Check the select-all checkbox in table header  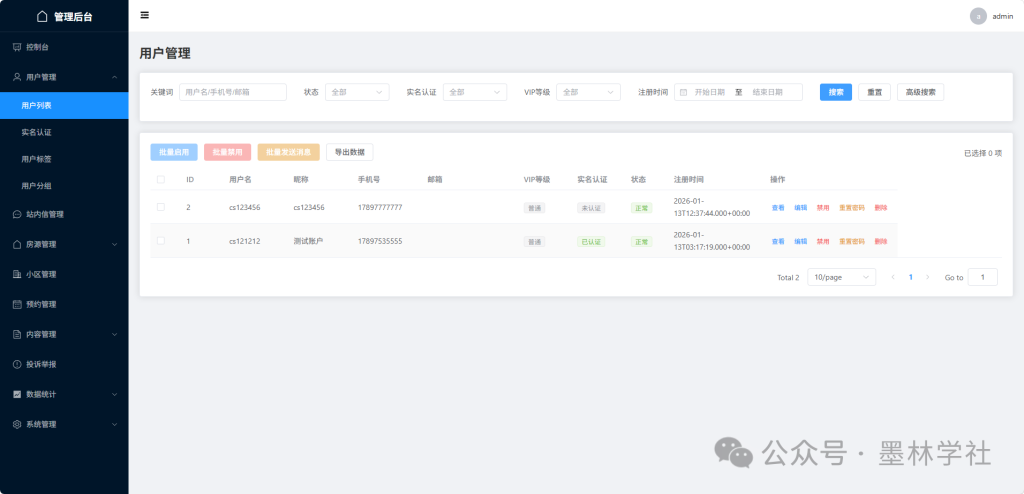(160, 180)
